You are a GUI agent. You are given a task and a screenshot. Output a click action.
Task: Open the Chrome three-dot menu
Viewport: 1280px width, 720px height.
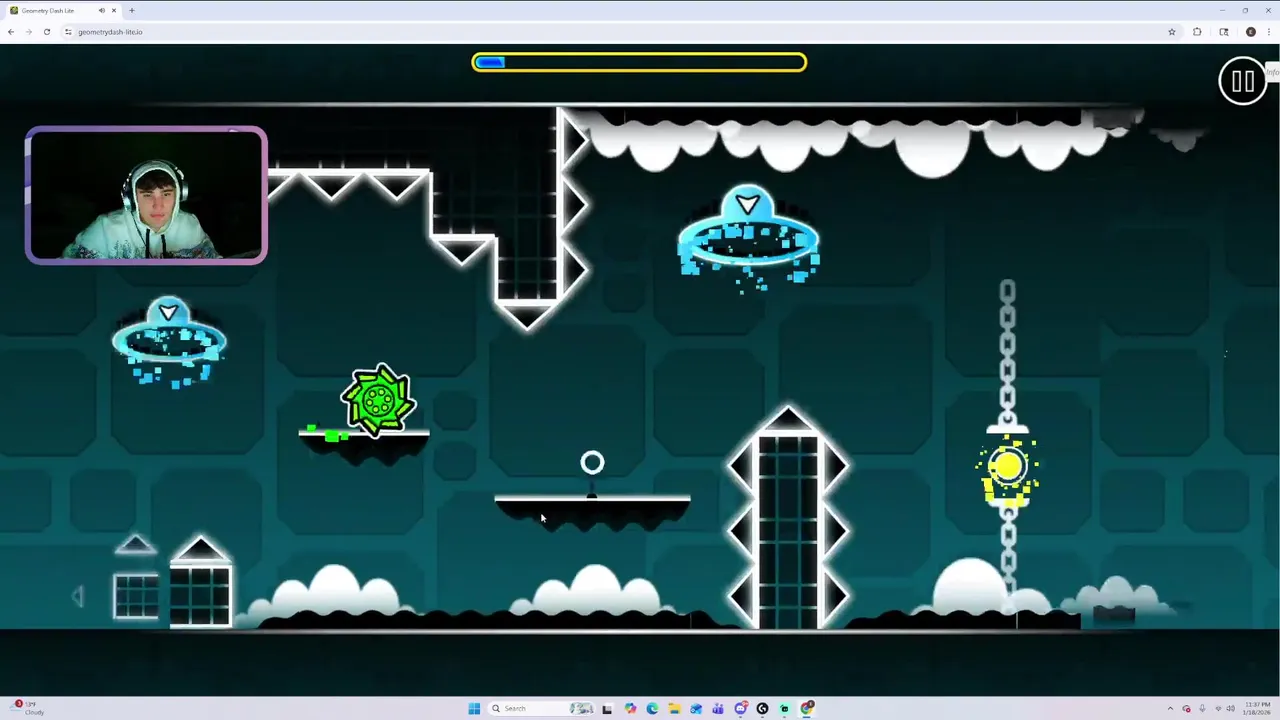click(1269, 32)
